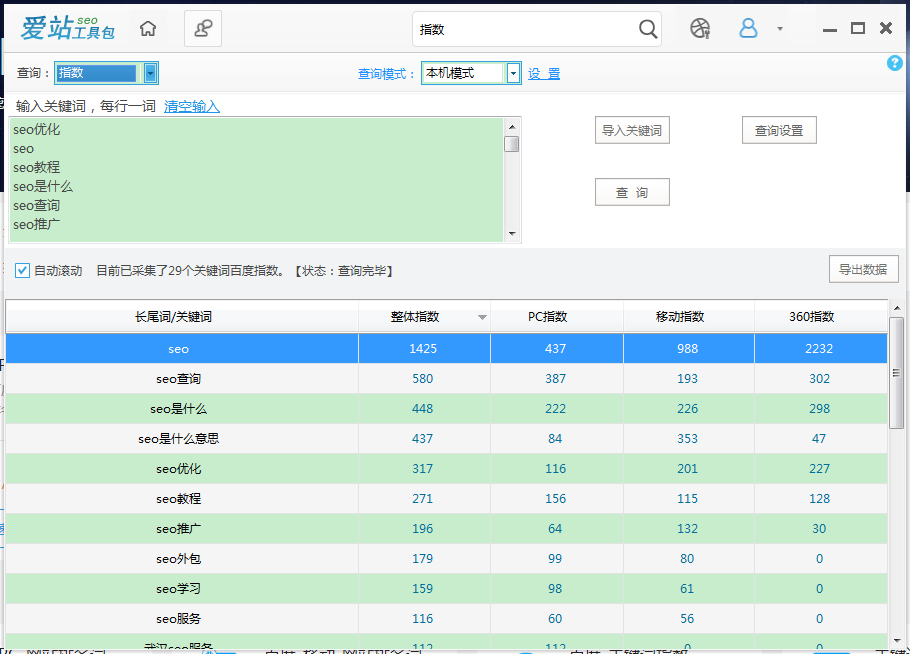Open the blue help question mark icon
The width and height of the screenshot is (910, 654).
pos(895,63)
